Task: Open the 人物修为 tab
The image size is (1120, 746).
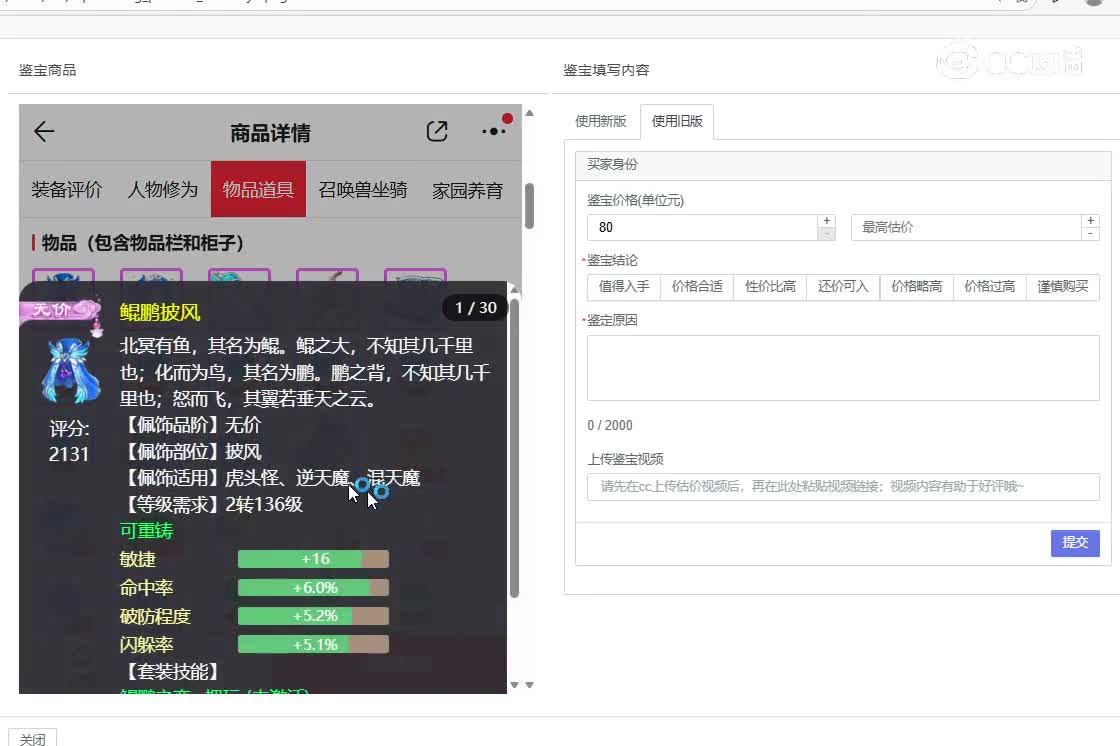Action: coord(162,189)
